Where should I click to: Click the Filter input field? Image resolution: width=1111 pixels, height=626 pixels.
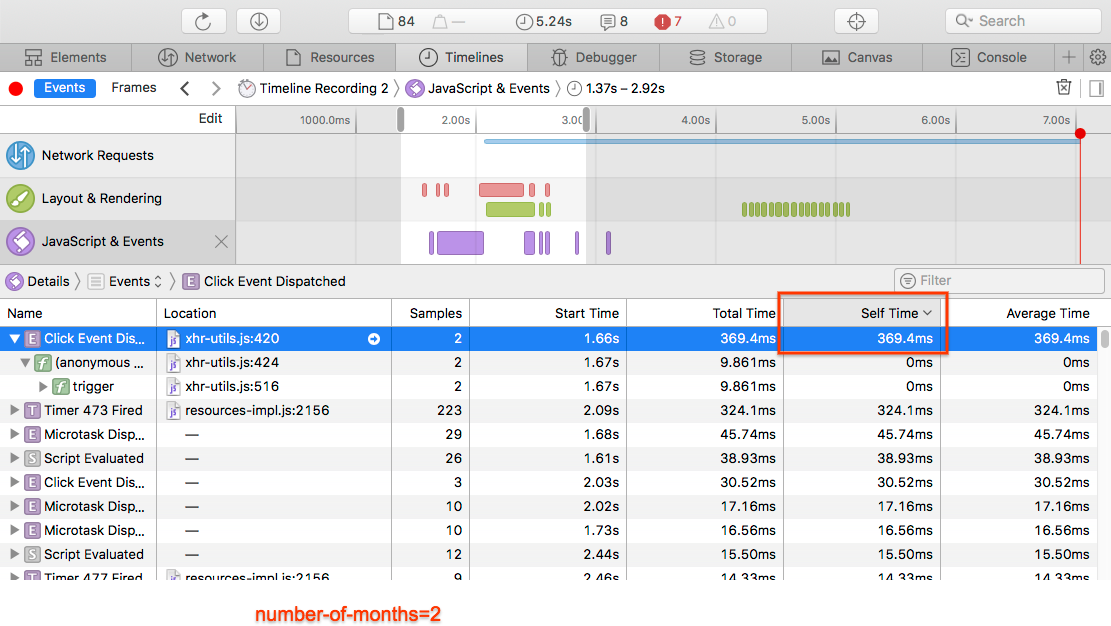(999, 281)
